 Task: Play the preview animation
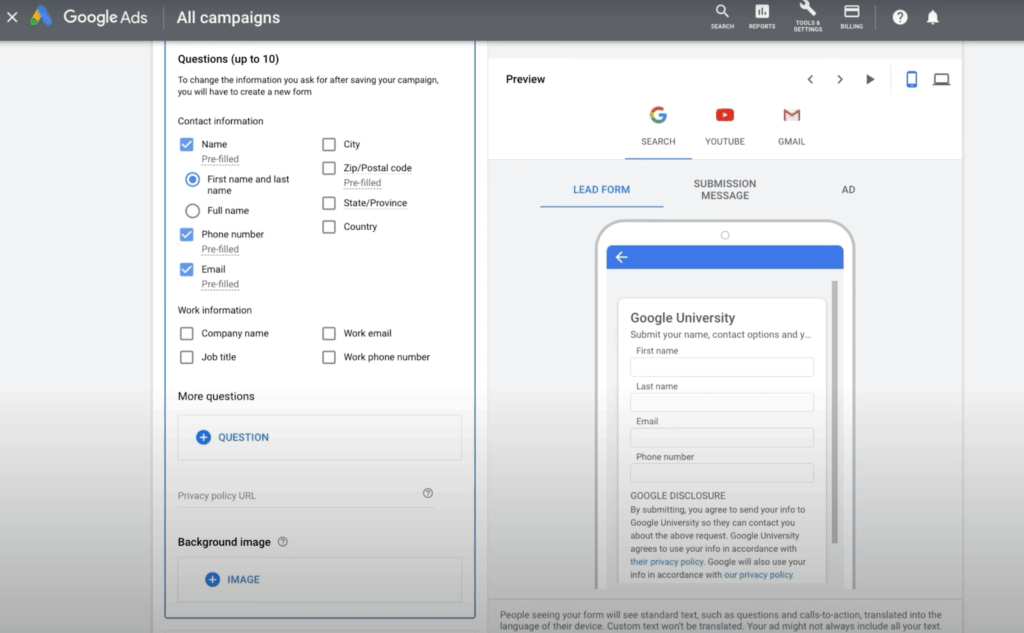pyautogui.click(x=870, y=79)
